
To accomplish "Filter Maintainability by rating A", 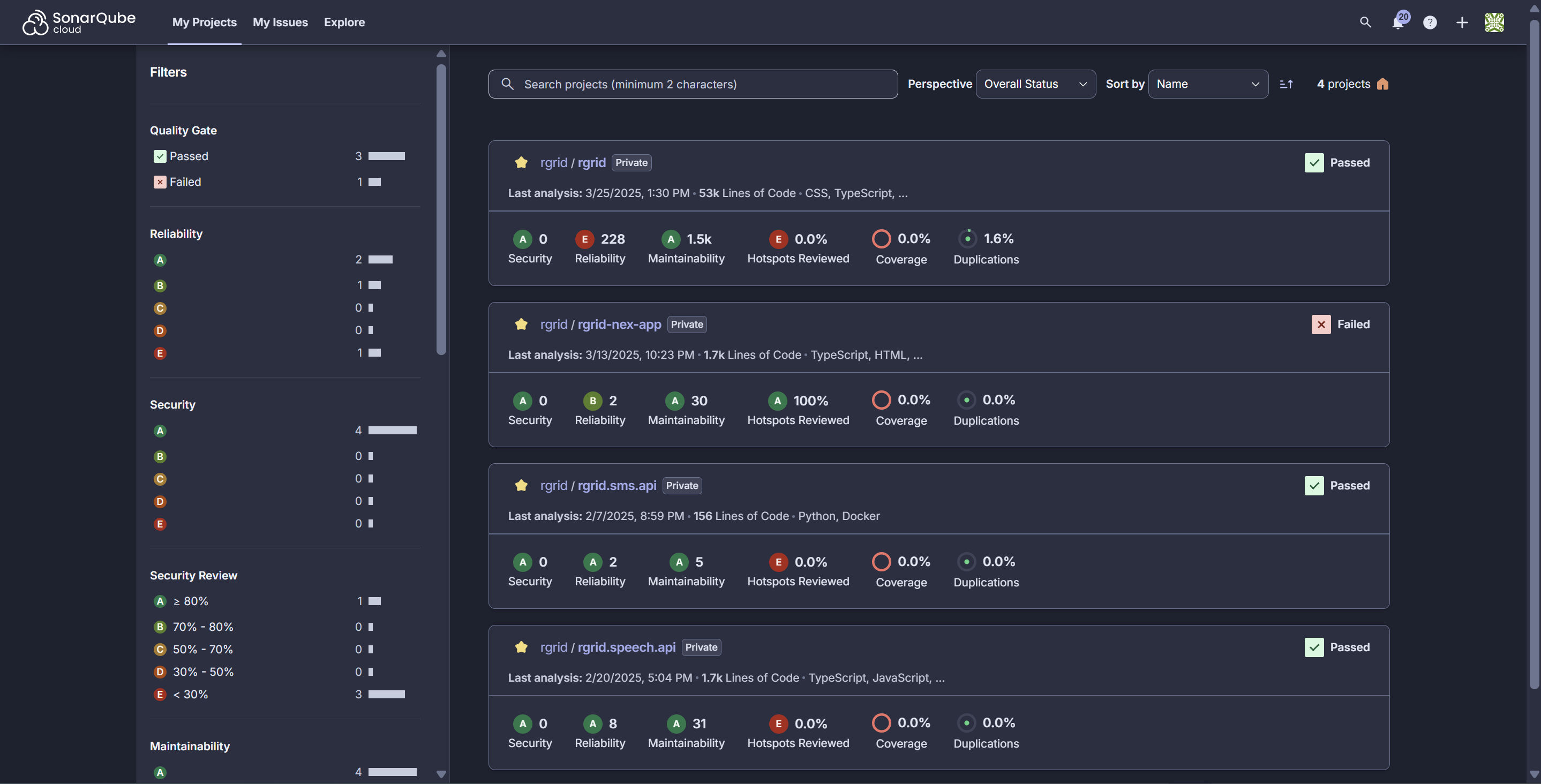I will click(285, 773).
